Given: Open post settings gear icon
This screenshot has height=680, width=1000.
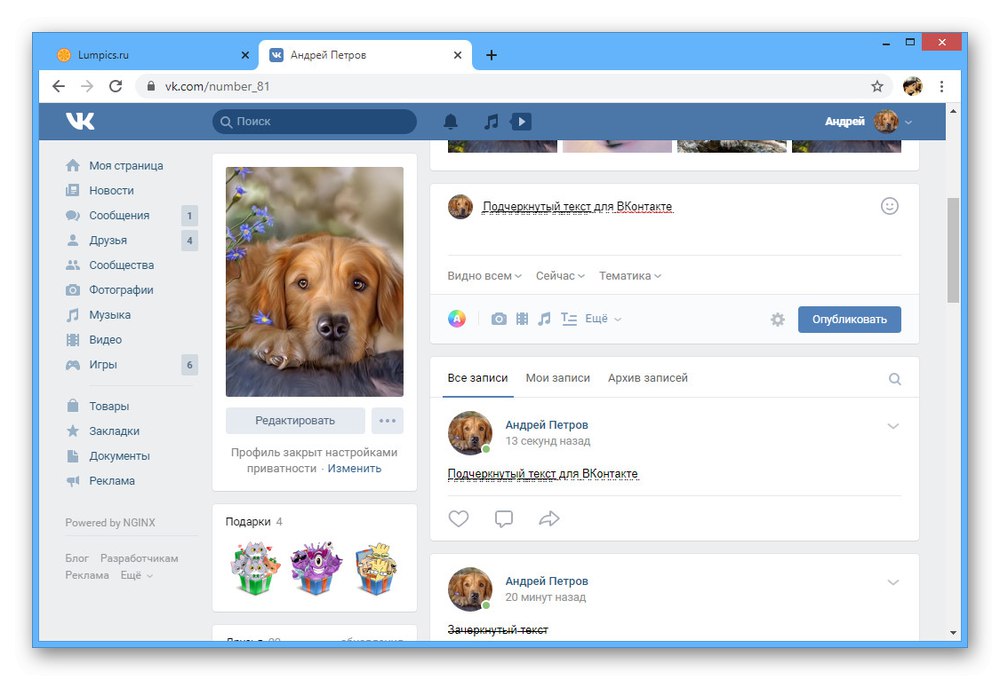Looking at the screenshot, I should tap(777, 319).
